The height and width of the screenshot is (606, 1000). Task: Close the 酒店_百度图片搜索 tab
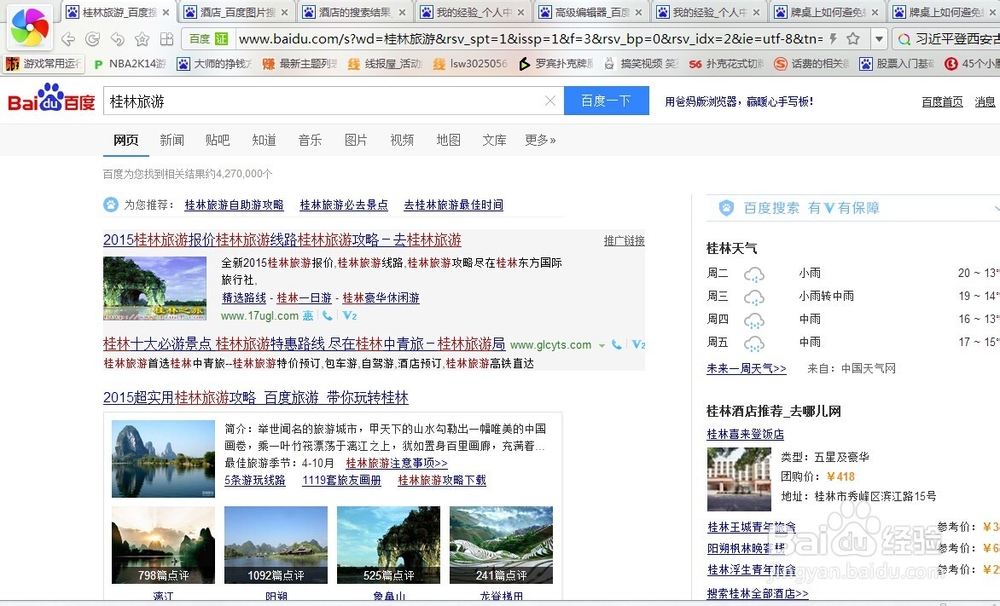[284, 12]
